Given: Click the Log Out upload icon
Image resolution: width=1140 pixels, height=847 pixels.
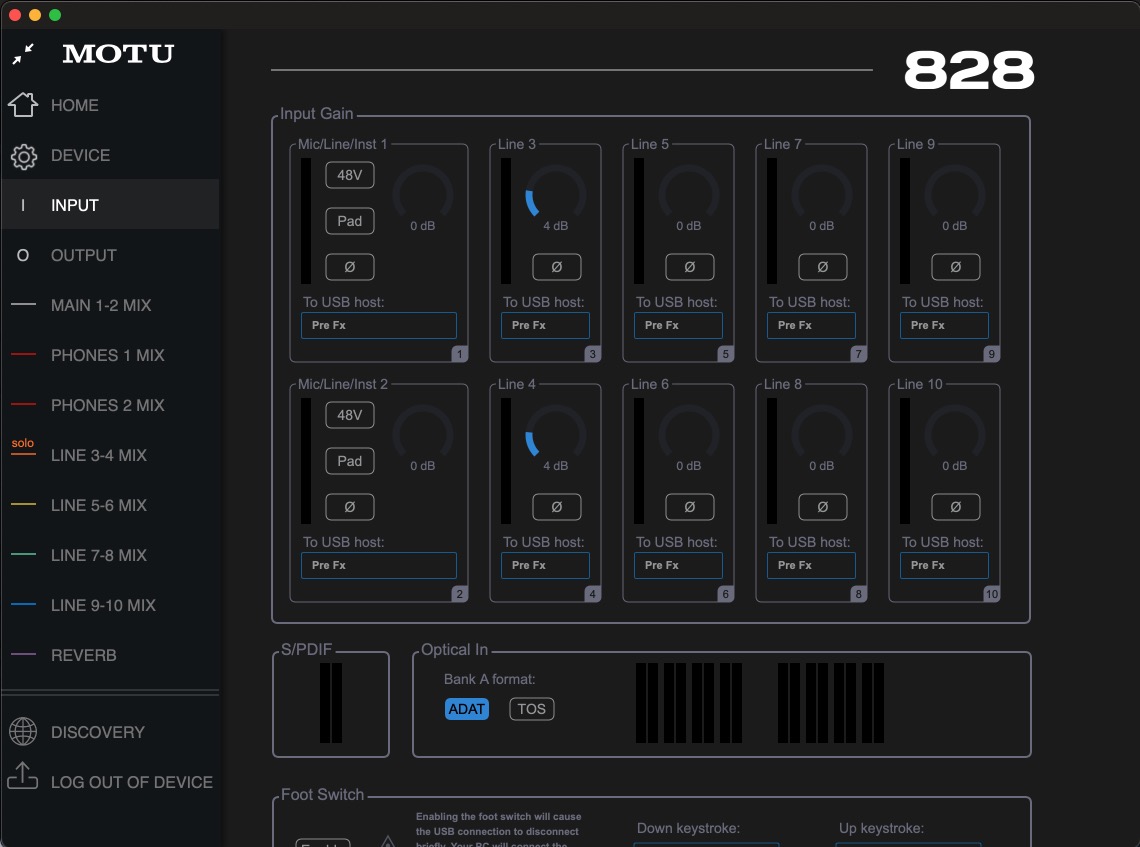Looking at the screenshot, I should [x=23, y=776].
